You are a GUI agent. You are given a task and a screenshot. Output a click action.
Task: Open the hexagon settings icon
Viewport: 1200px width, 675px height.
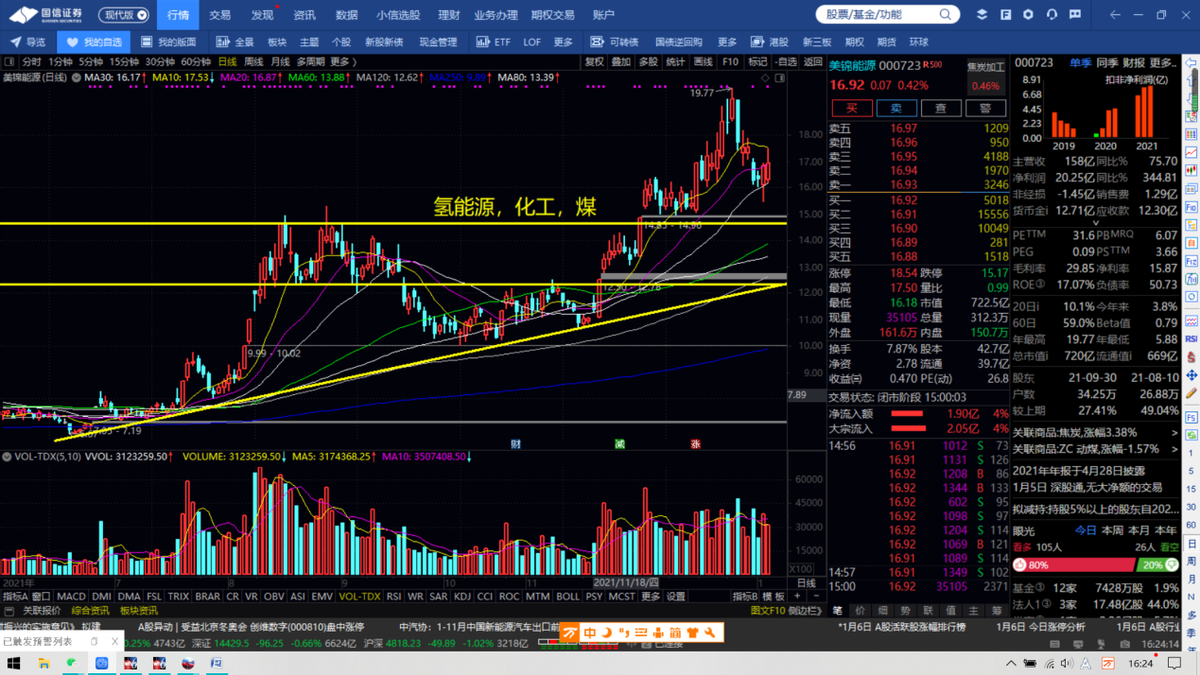1028,15
